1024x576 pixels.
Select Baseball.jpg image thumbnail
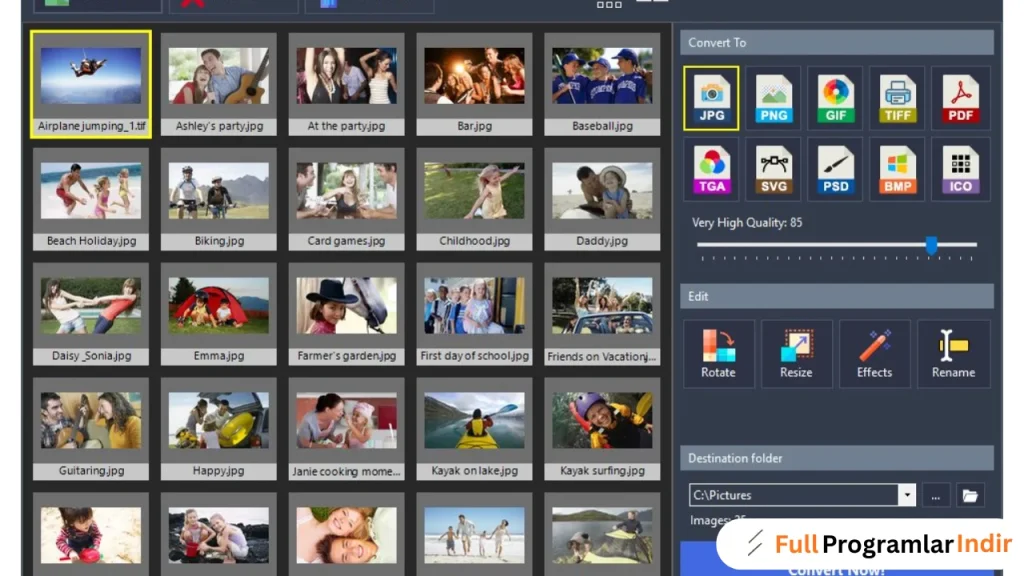click(602, 84)
